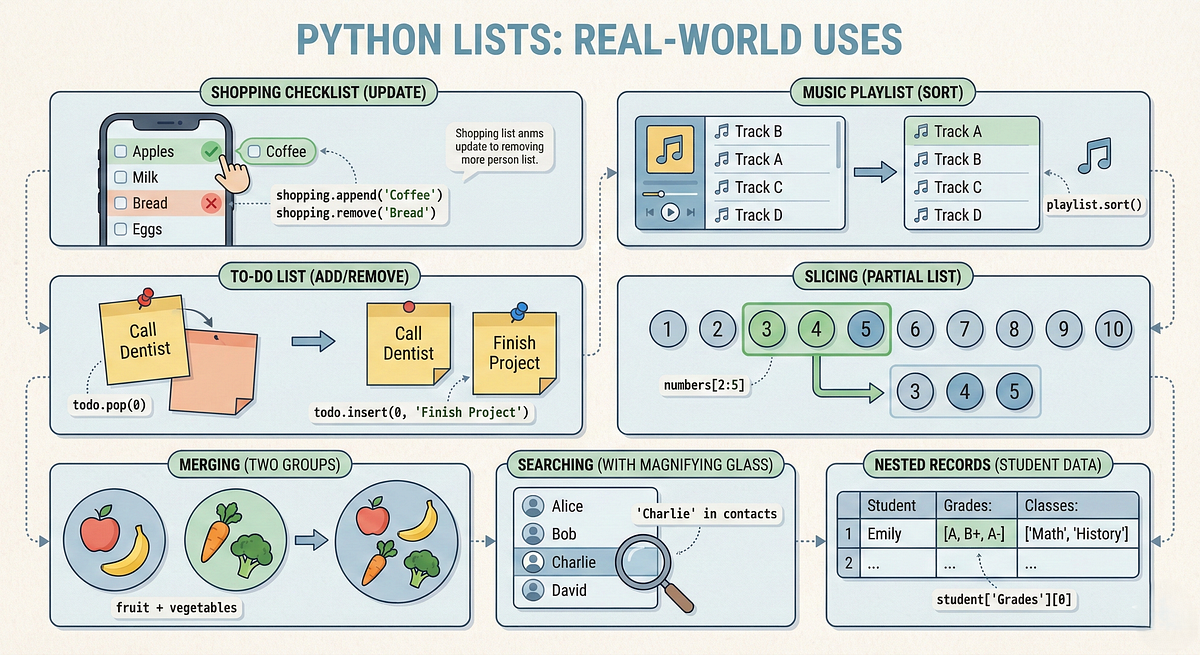Select Track C in the unsorted playlist
This screenshot has height=655, width=1200.
pos(772,187)
